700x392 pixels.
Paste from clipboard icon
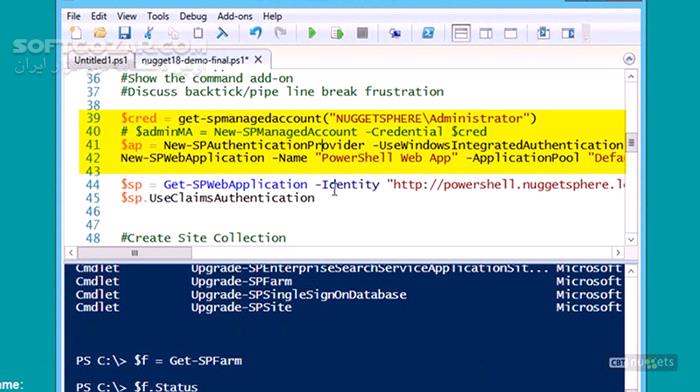198,33
